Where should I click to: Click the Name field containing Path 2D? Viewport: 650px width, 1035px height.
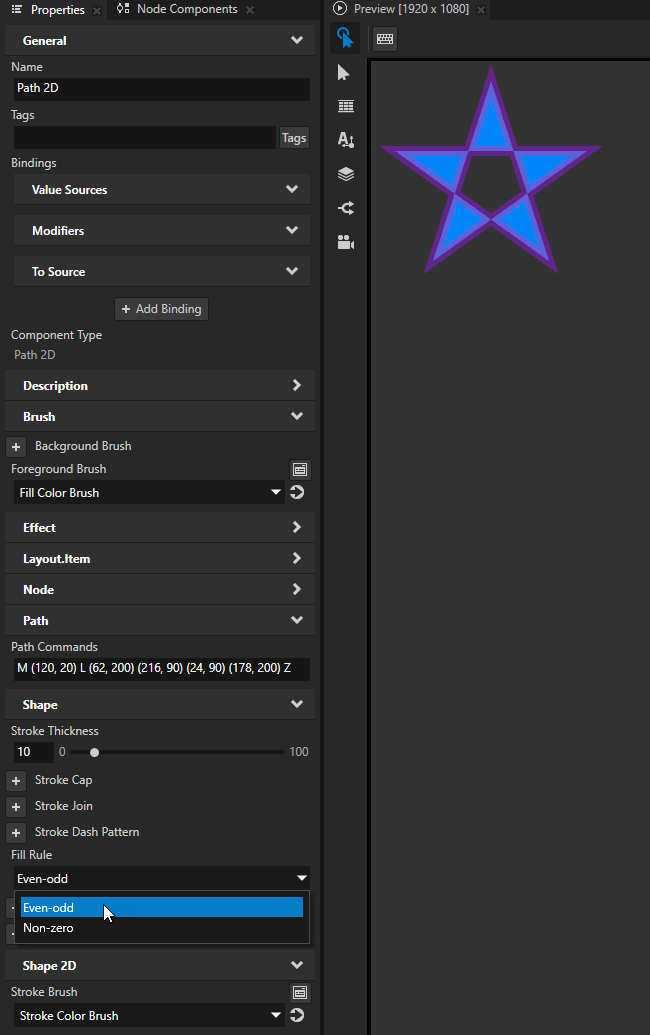click(162, 88)
